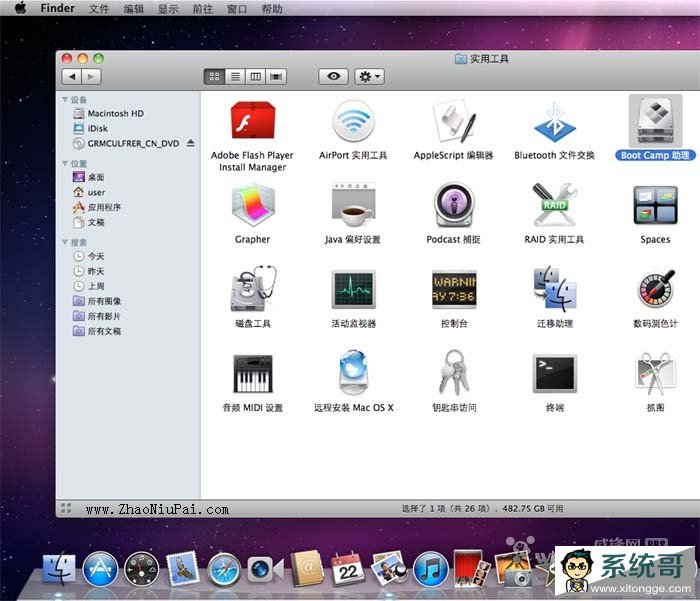Open the user home folder in sidebar
The image size is (700, 601).
tap(89, 192)
